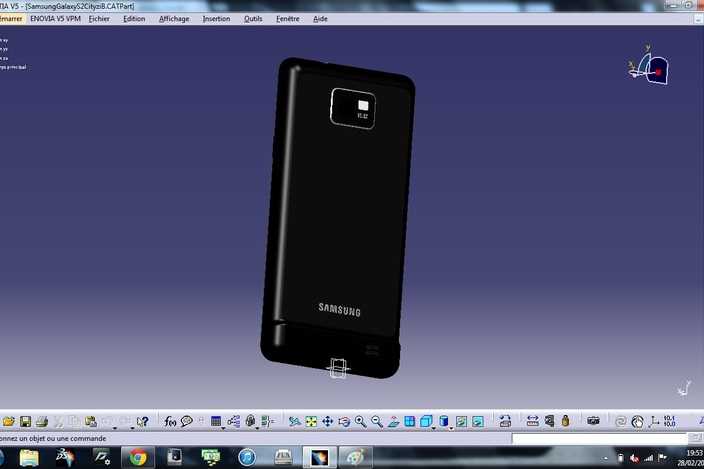Screen dimensions: 704x469
Task: Click the axis triad at viewport corner
Action: (x=684, y=388)
